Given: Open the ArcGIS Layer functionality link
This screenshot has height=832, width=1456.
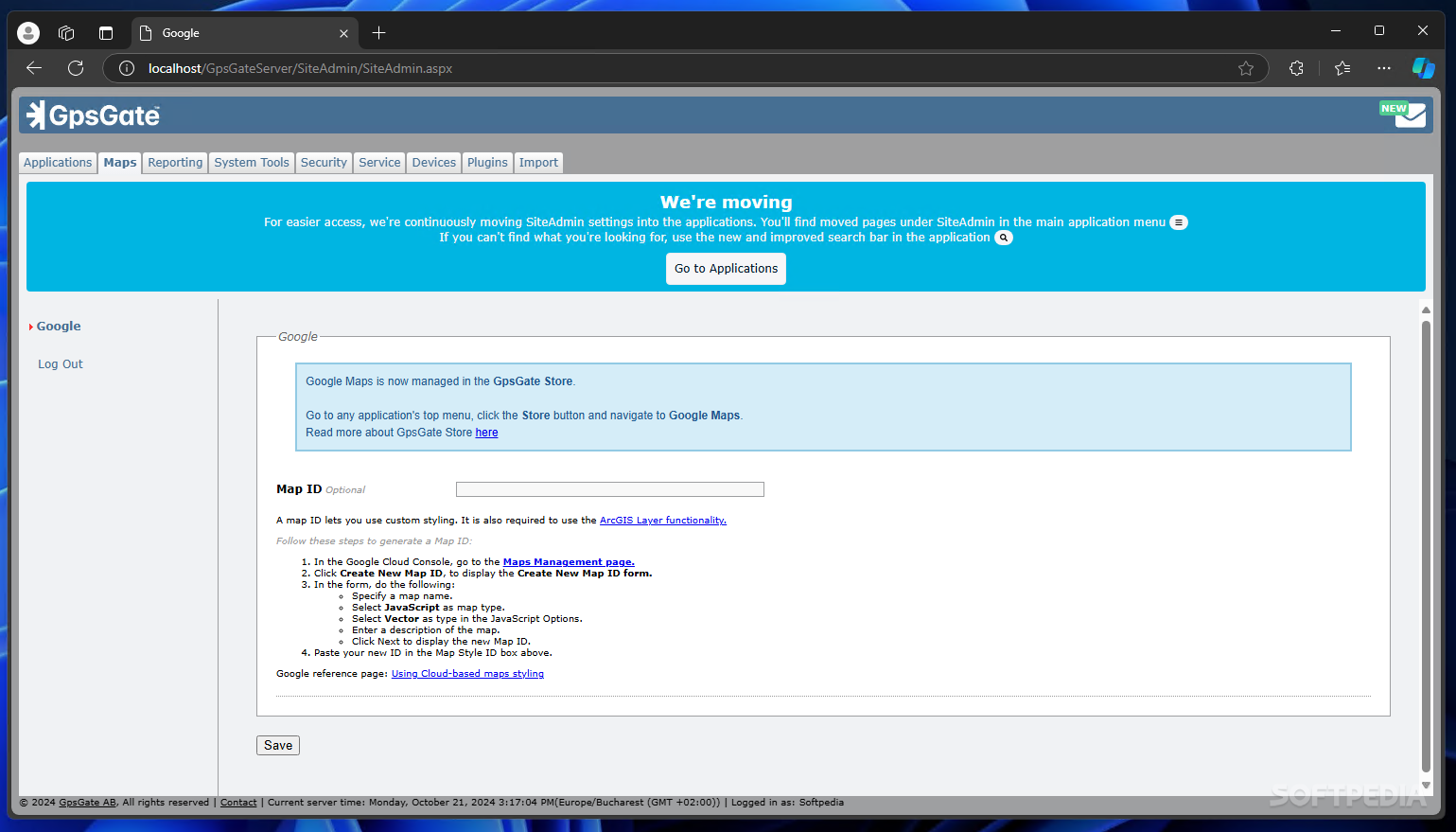Looking at the screenshot, I should [x=663, y=521].
